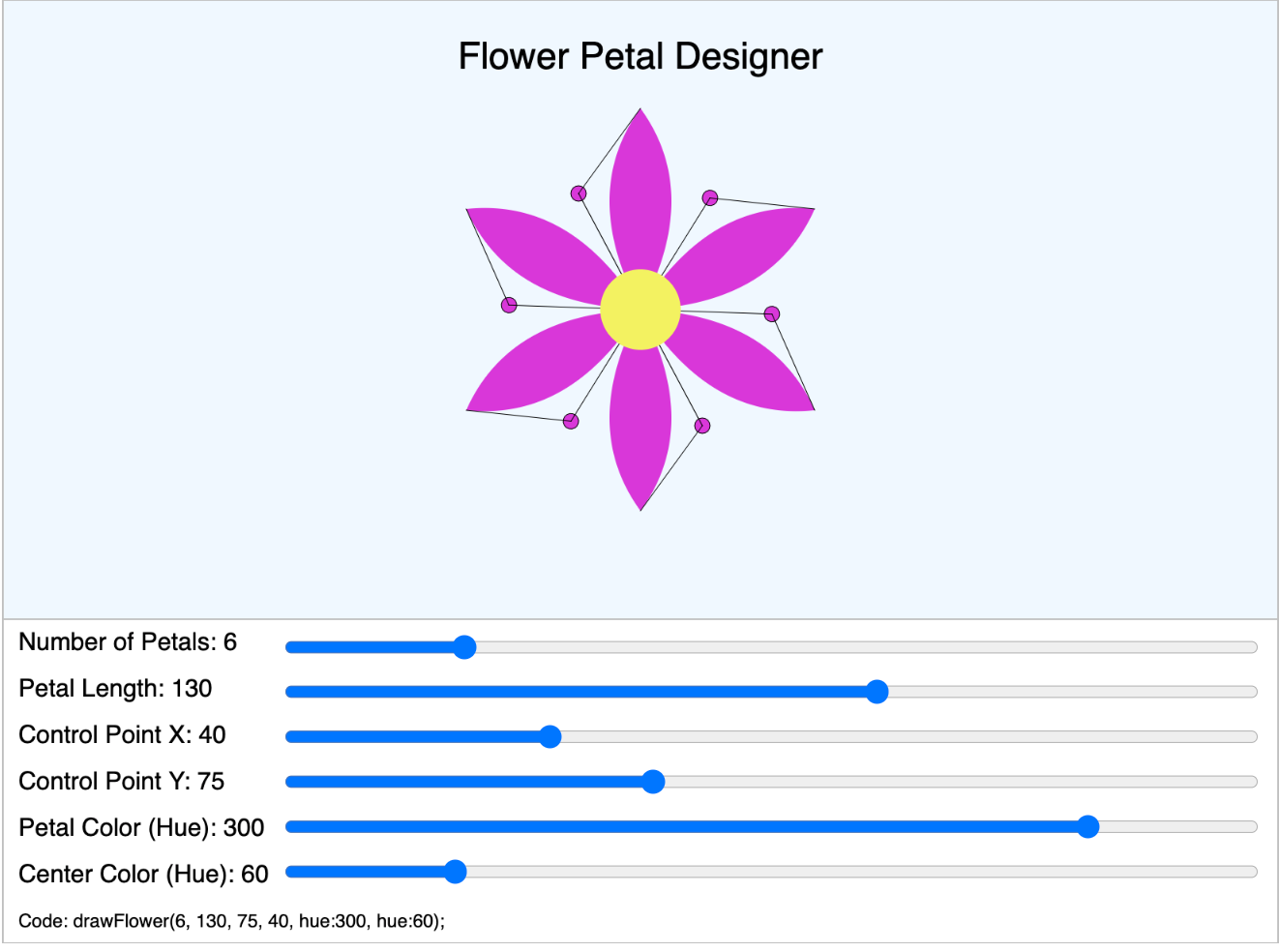1279x952 pixels.
Task: Click the yellow flower center circle
Action: [640, 309]
